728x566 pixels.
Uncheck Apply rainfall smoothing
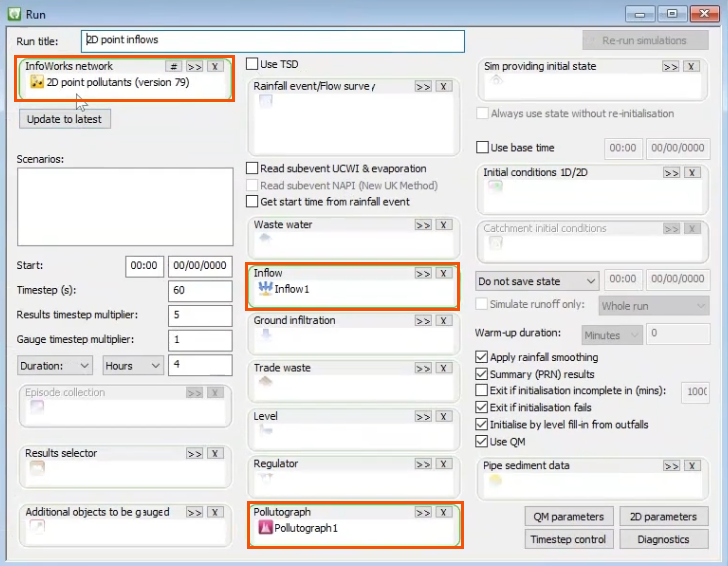pos(481,357)
